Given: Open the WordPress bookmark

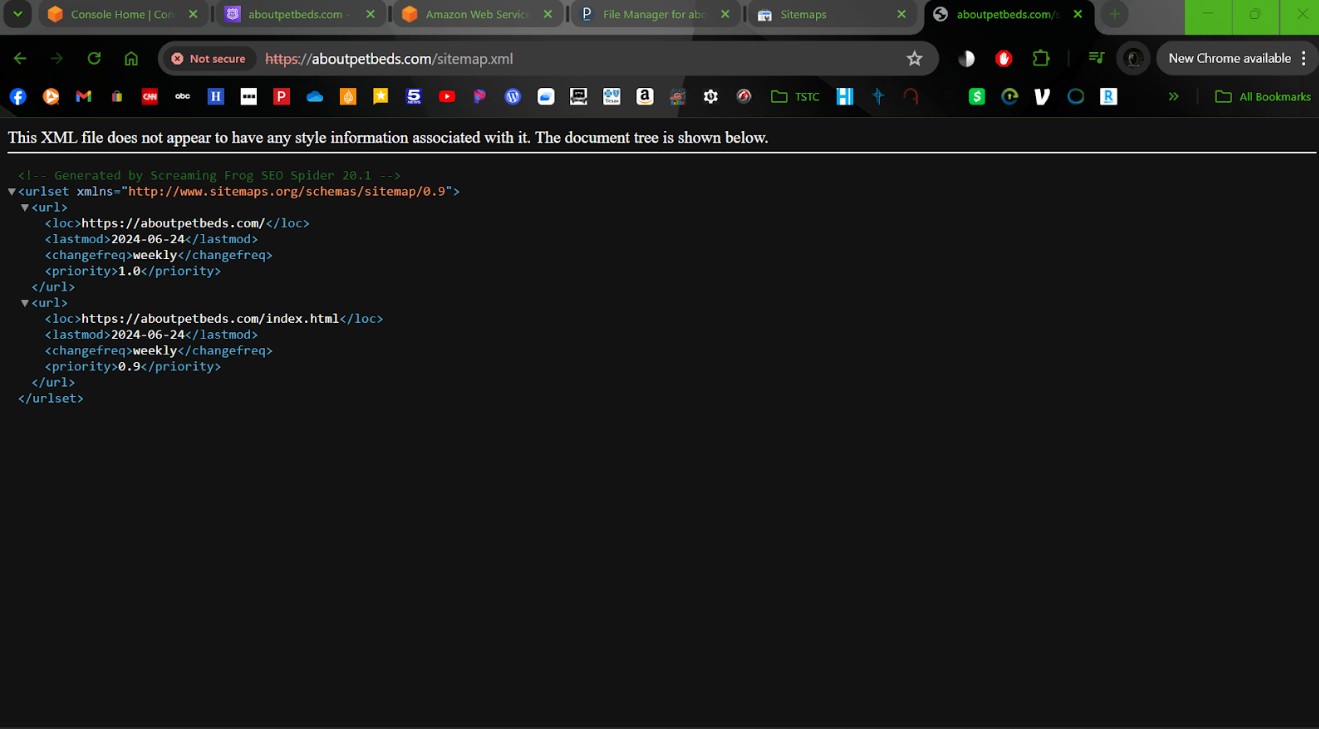Looking at the screenshot, I should tap(513, 97).
